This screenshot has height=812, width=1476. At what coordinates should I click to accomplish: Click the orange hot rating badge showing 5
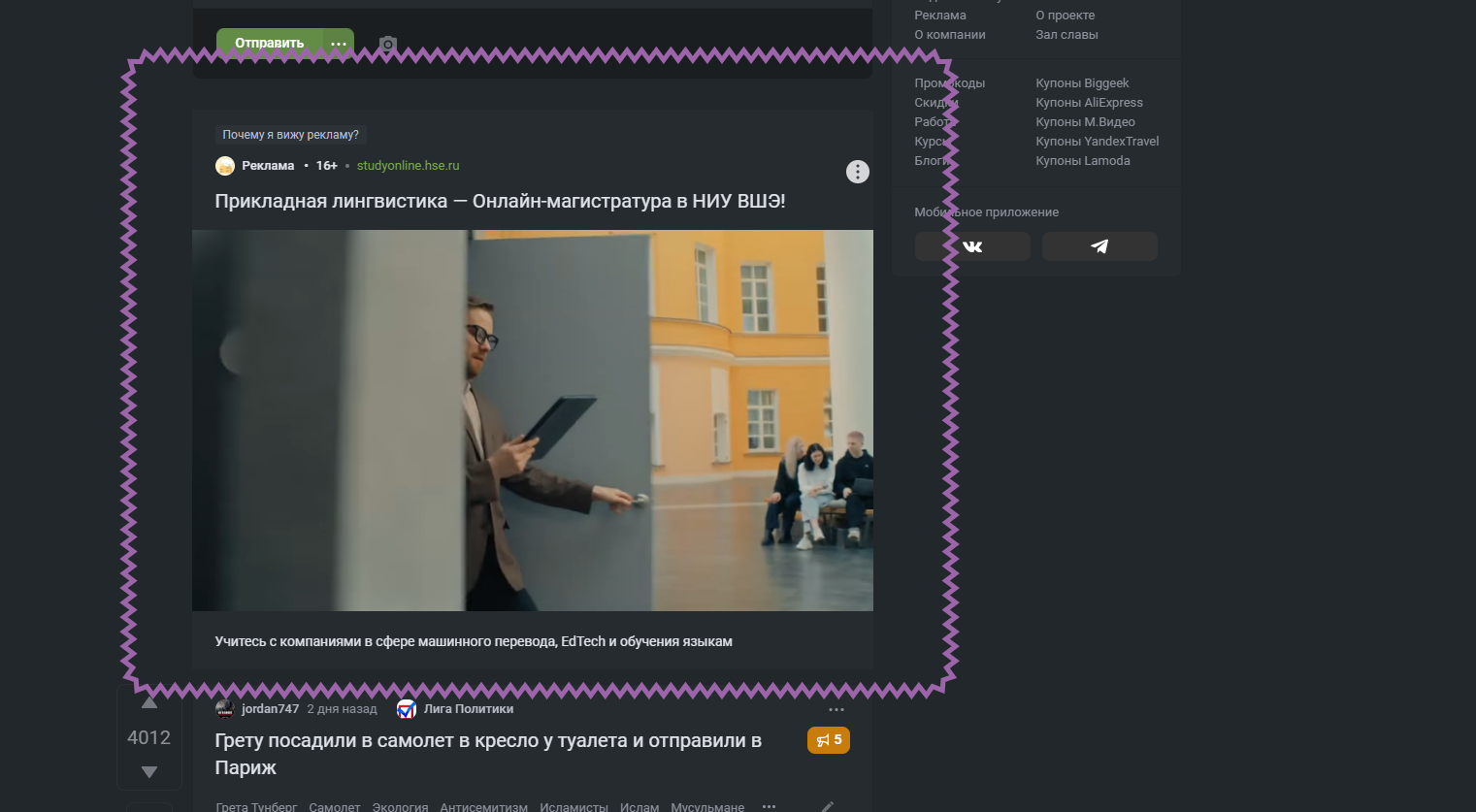tap(828, 740)
